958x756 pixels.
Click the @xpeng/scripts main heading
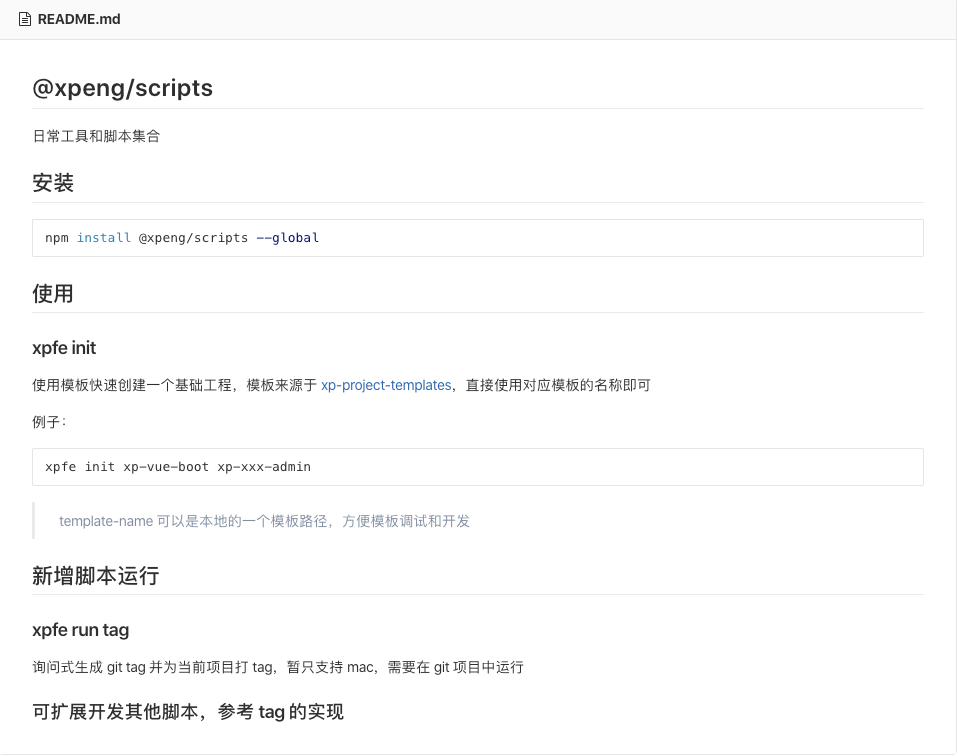(123, 88)
